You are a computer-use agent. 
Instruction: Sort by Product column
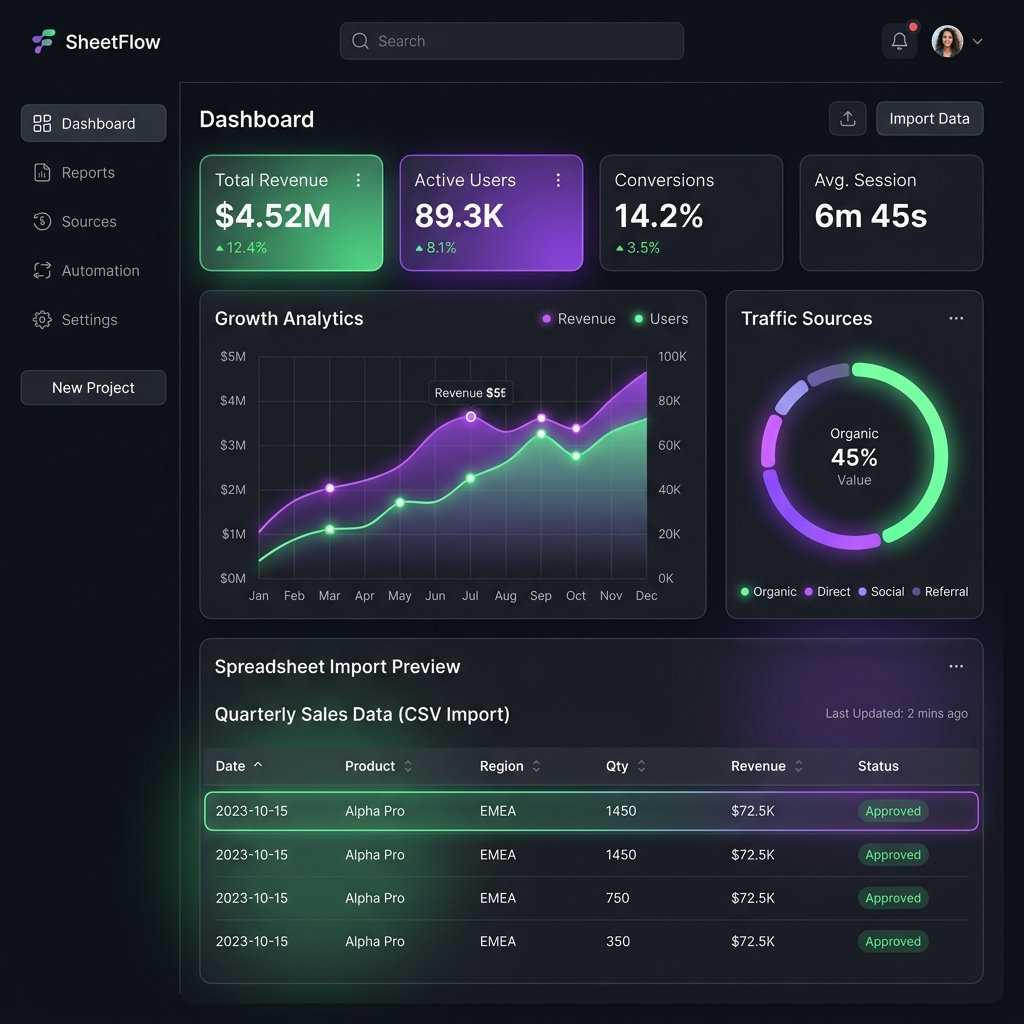click(378, 766)
